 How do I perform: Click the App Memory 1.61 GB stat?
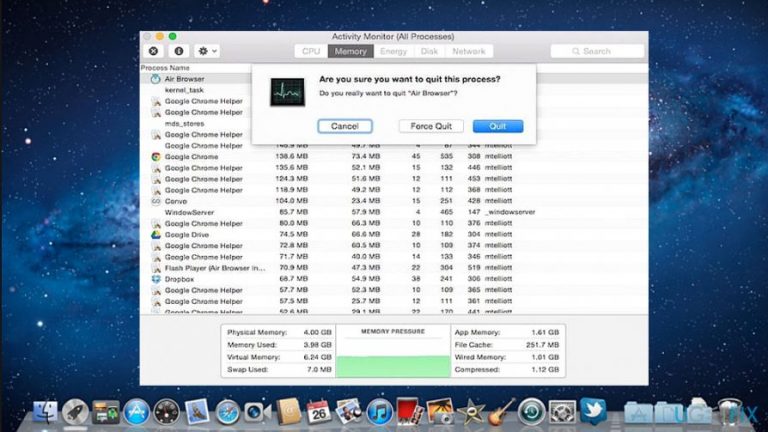[x=506, y=332]
